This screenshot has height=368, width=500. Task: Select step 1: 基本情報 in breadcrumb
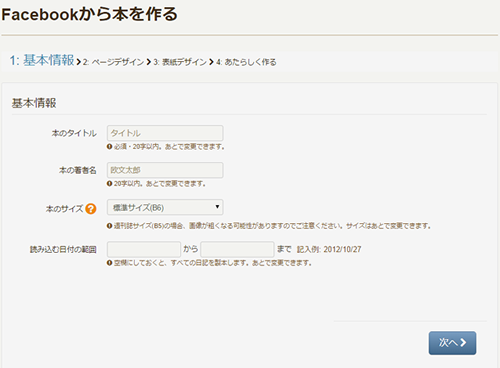tap(42, 60)
